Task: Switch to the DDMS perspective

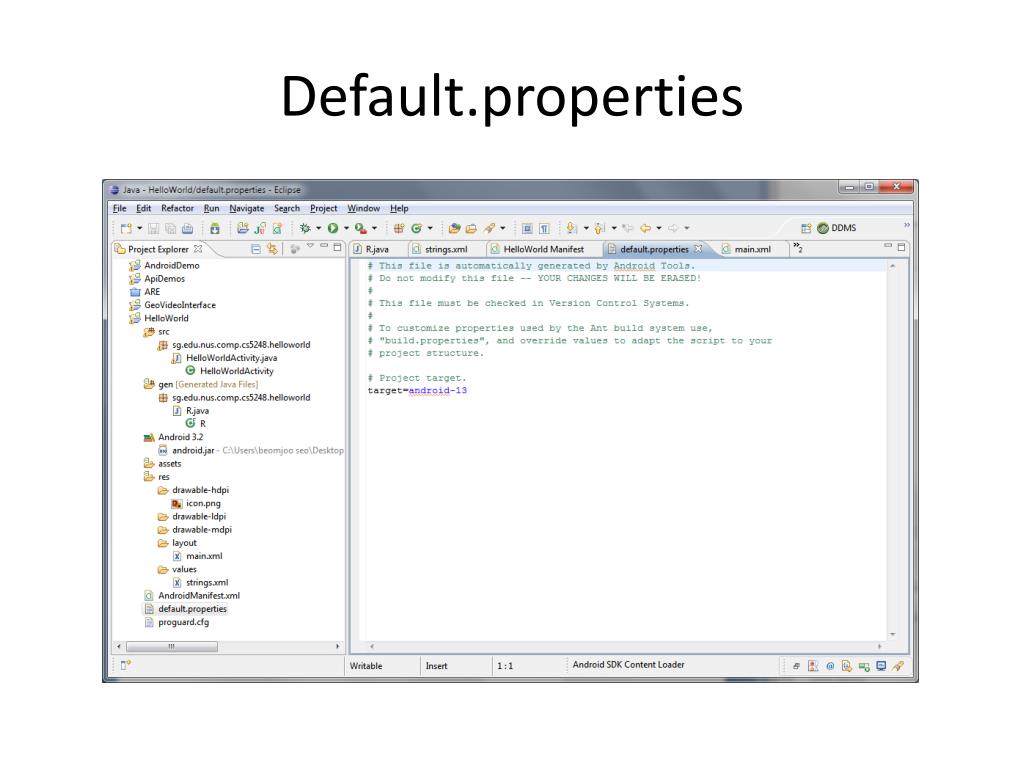Action: click(x=837, y=228)
